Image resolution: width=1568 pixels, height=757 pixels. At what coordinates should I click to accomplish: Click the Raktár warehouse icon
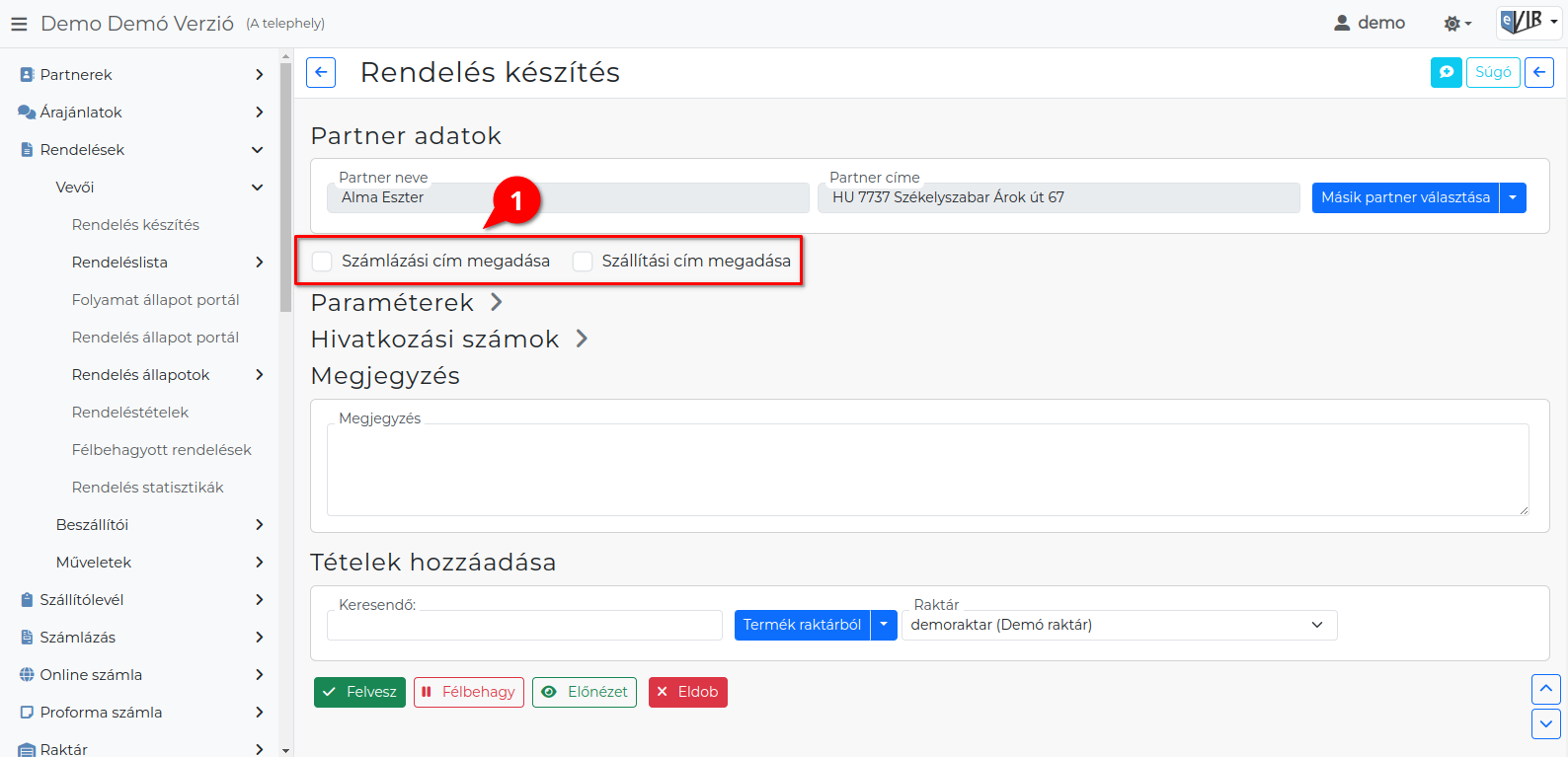click(28, 749)
